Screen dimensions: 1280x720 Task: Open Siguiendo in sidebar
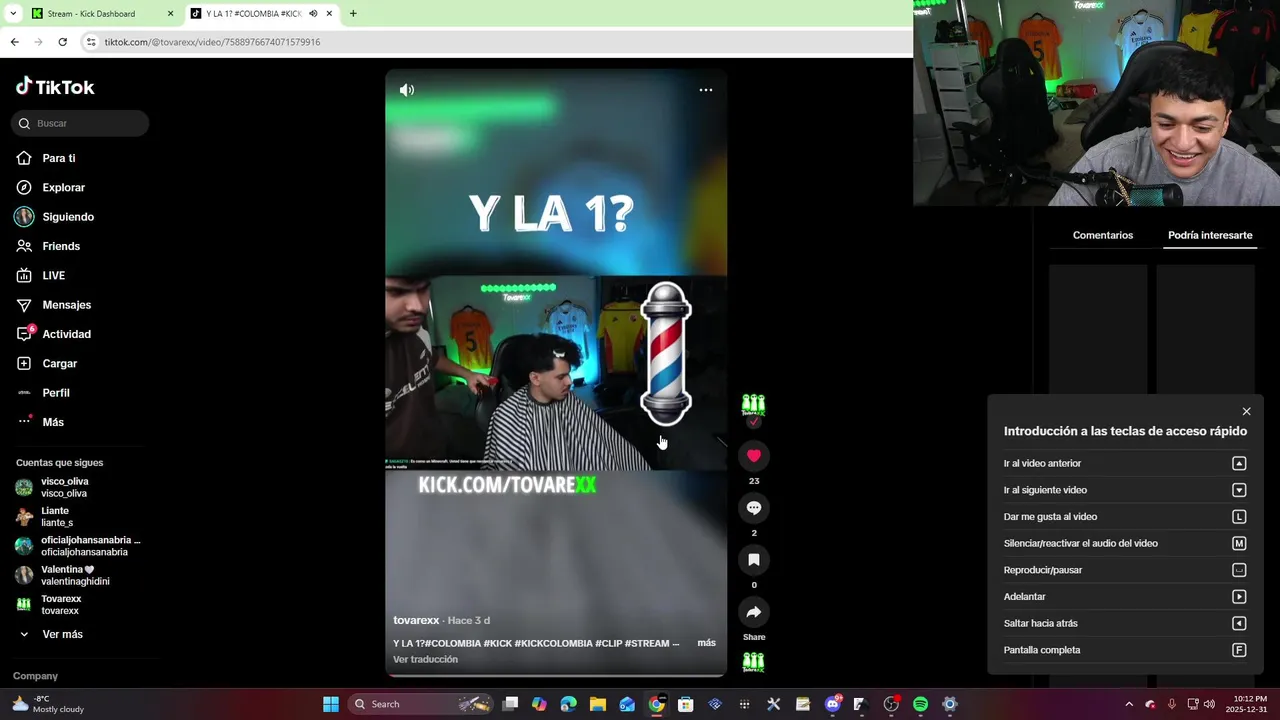[x=68, y=217]
